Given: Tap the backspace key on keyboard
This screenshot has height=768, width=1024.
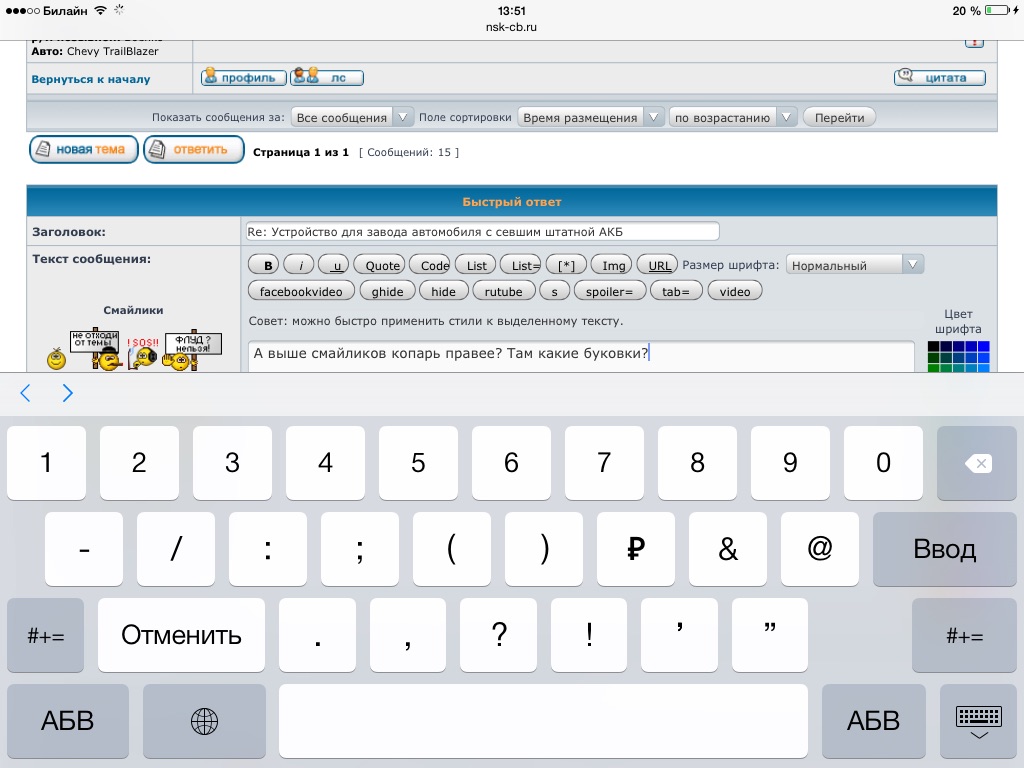Looking at the screenshot, I should click(977, 463).
